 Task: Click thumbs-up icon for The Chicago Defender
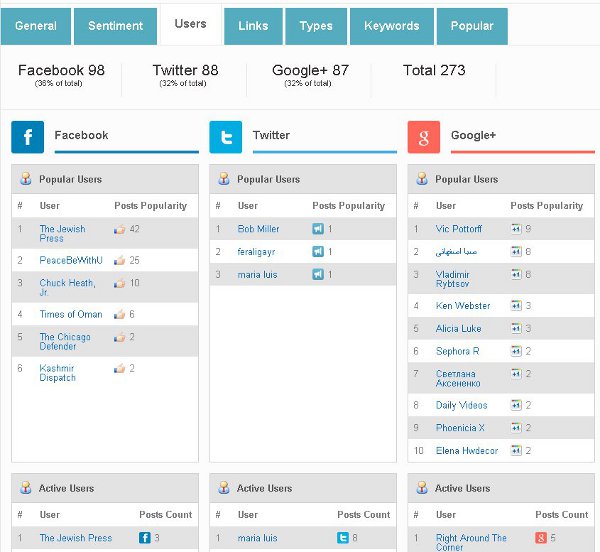pos(120,337)
